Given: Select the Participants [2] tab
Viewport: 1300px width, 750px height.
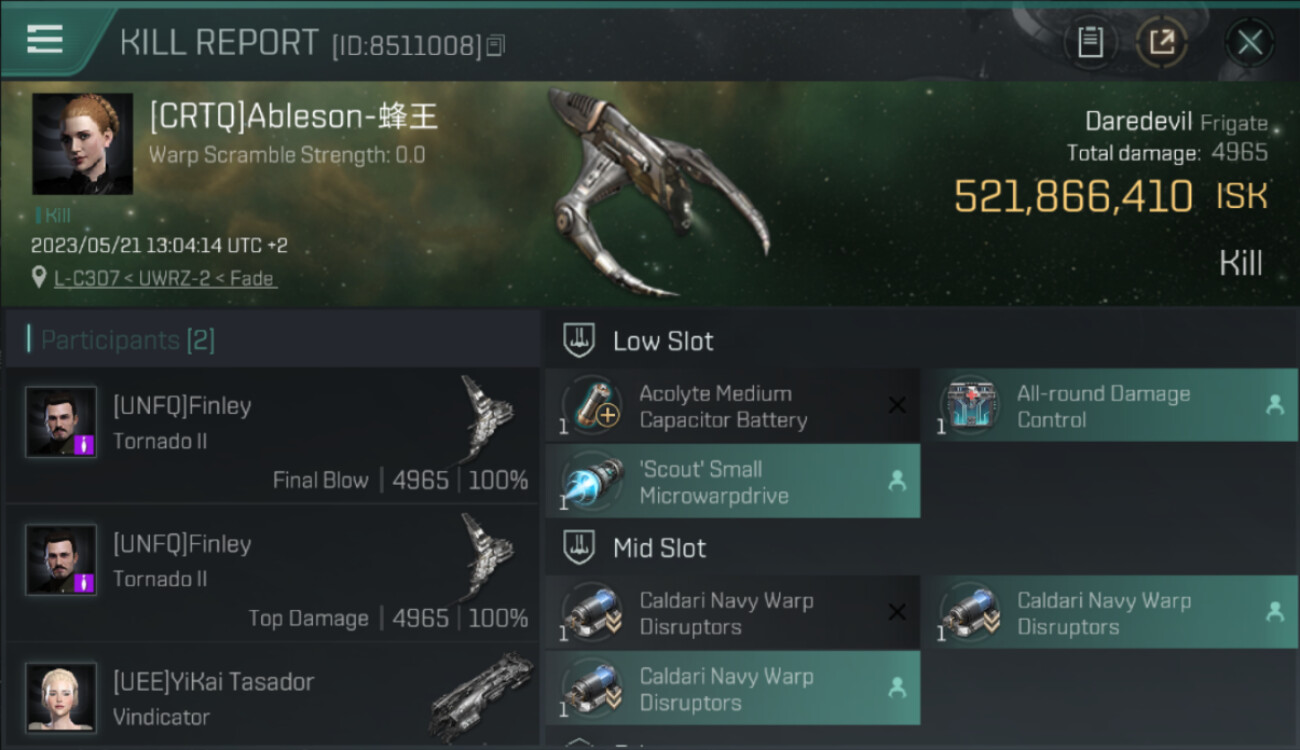Looking at the screenshot, I should pos(127,340).
